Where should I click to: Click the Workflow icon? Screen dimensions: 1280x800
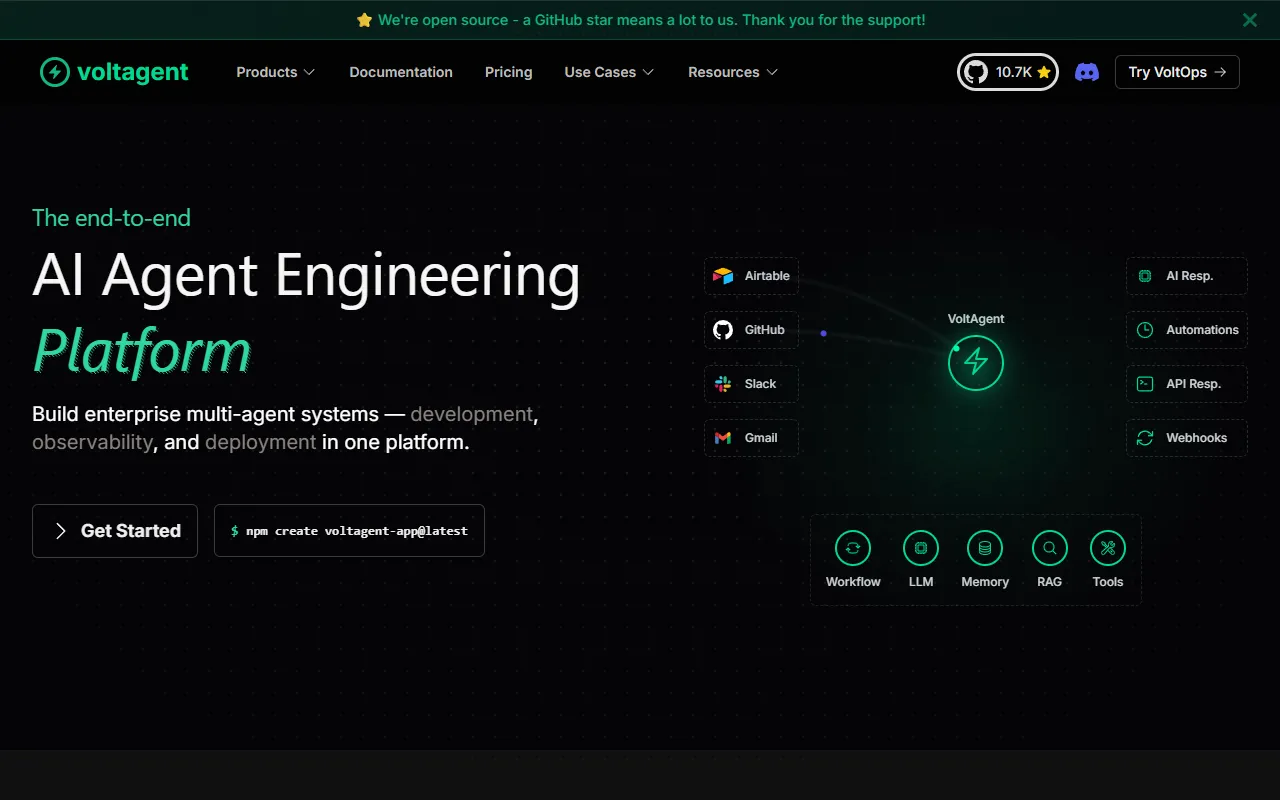[853, 548]
